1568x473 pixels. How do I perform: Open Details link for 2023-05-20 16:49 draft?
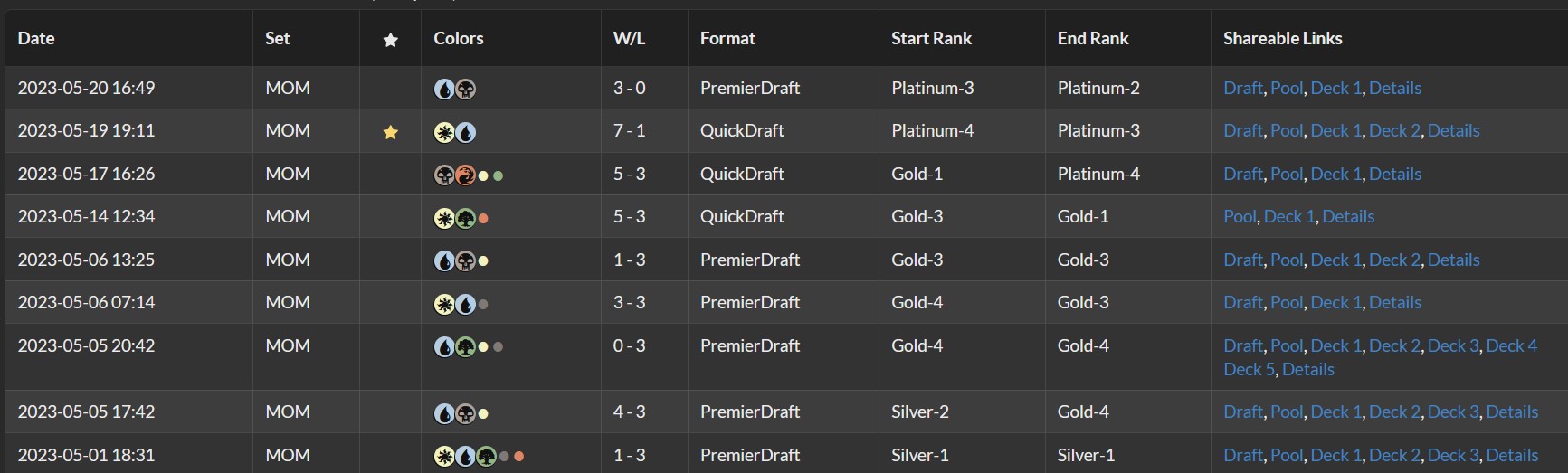(1394, 88)
